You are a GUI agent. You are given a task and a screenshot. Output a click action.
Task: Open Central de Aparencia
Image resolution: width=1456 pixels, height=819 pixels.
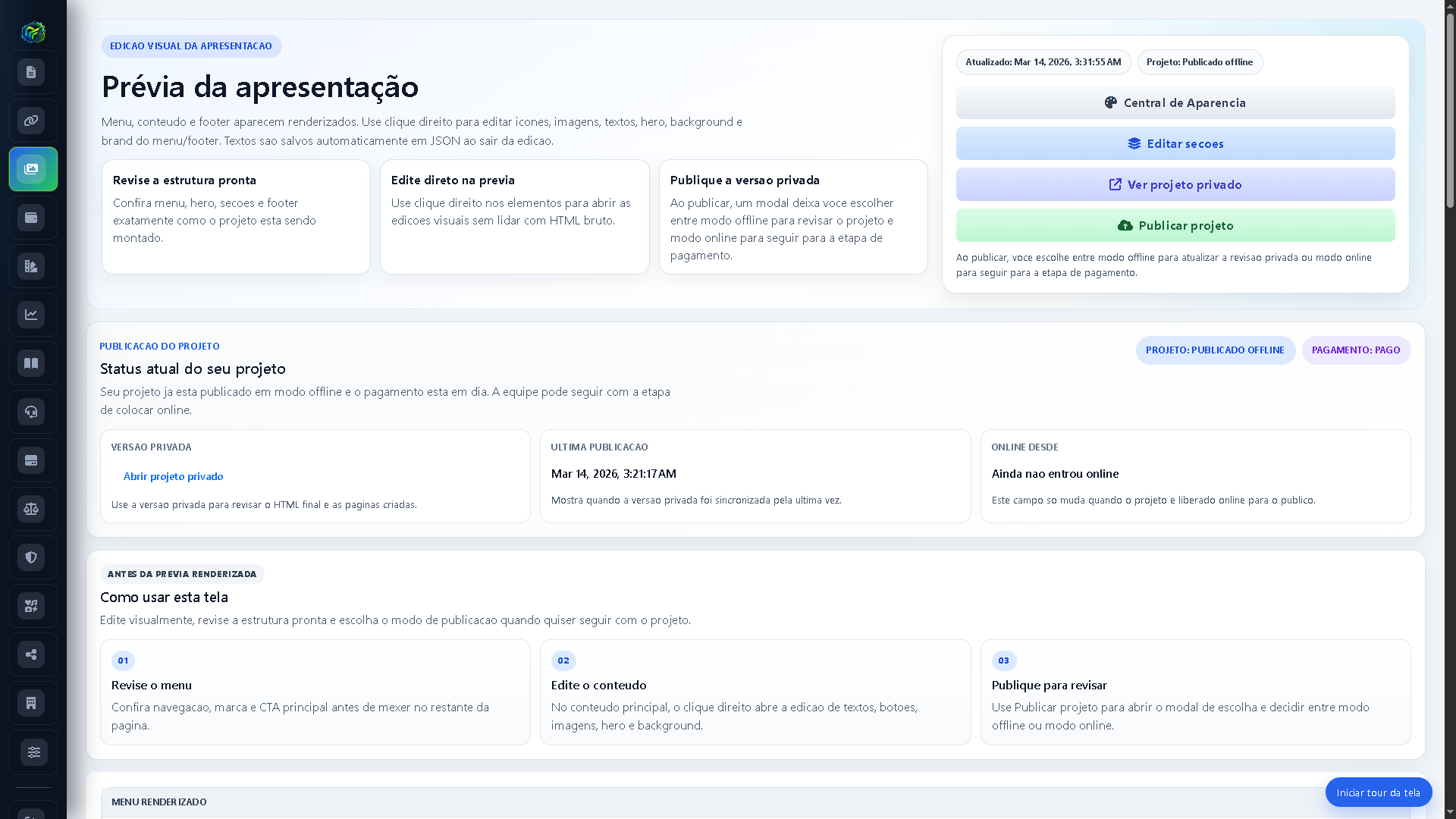point(1175,103)
